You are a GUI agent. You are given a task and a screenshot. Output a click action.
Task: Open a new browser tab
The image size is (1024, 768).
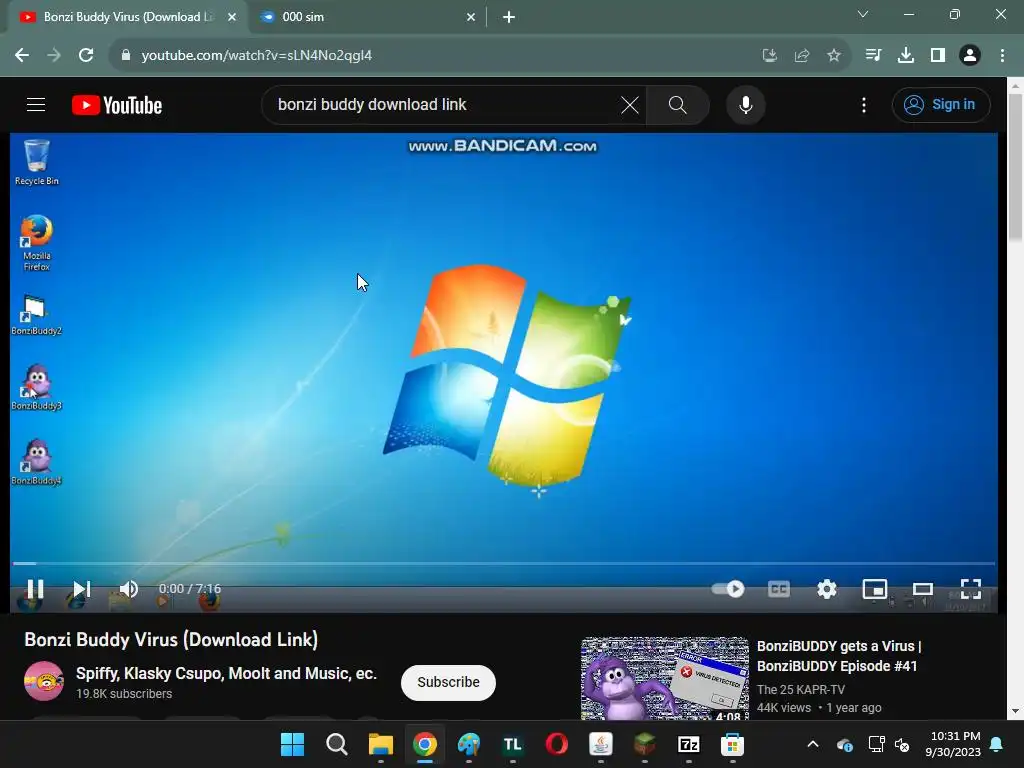509,18
